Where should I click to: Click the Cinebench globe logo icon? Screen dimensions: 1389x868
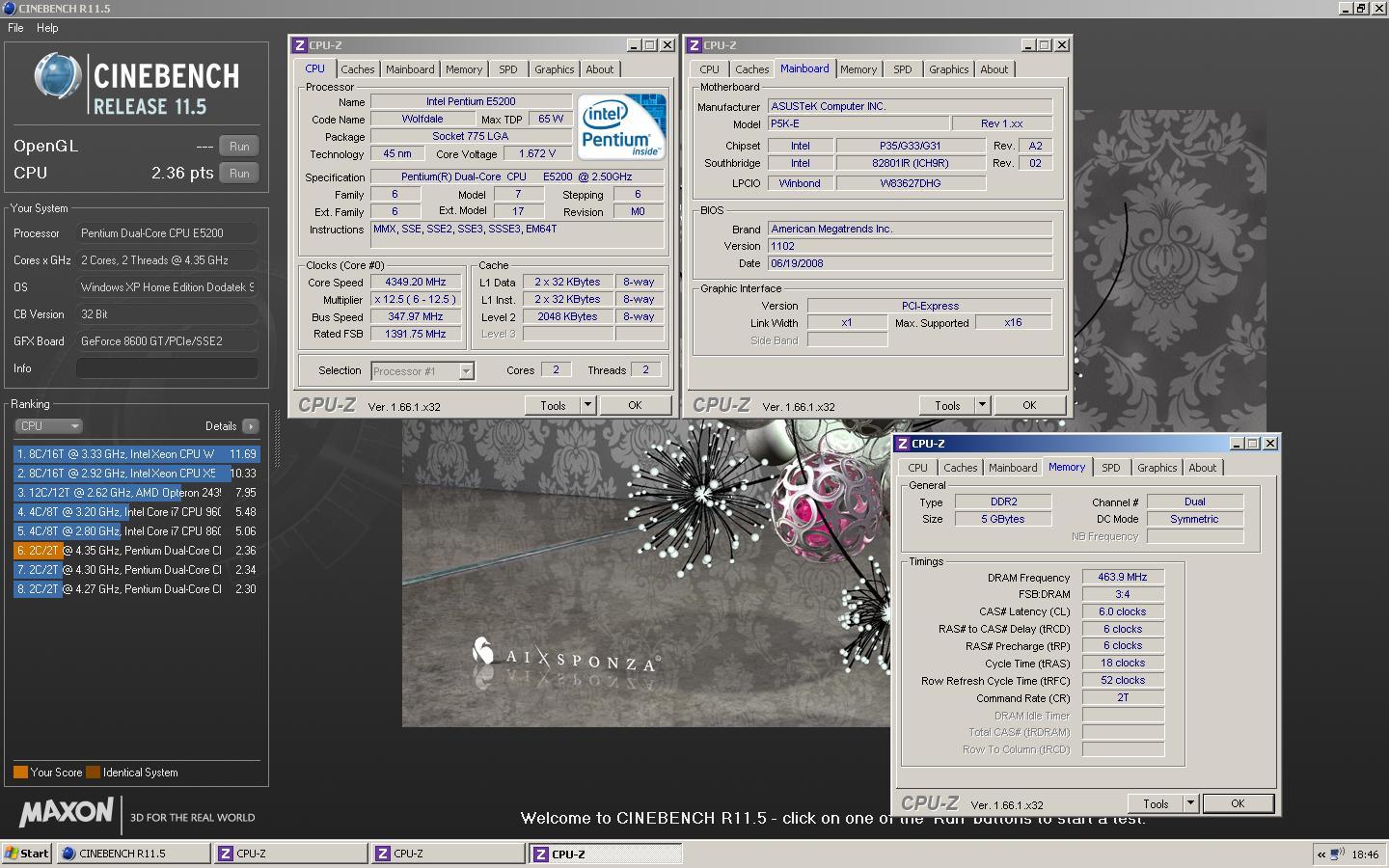[58, 77]
